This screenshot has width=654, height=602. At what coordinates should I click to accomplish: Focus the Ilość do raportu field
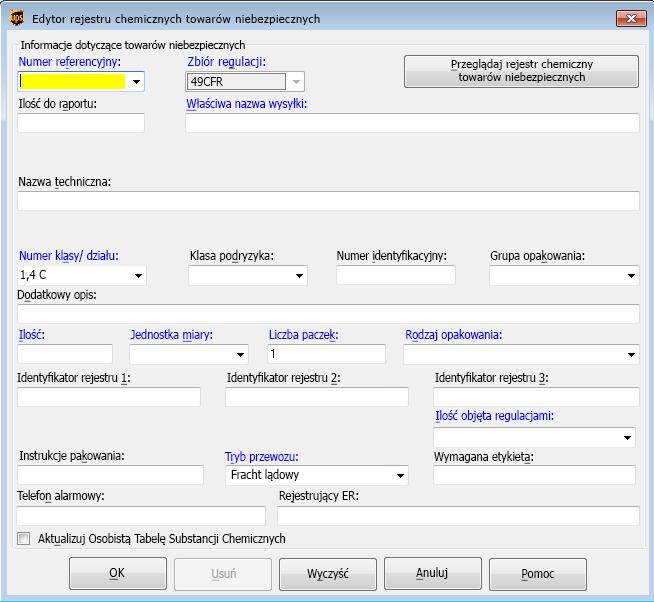point(81,123)
